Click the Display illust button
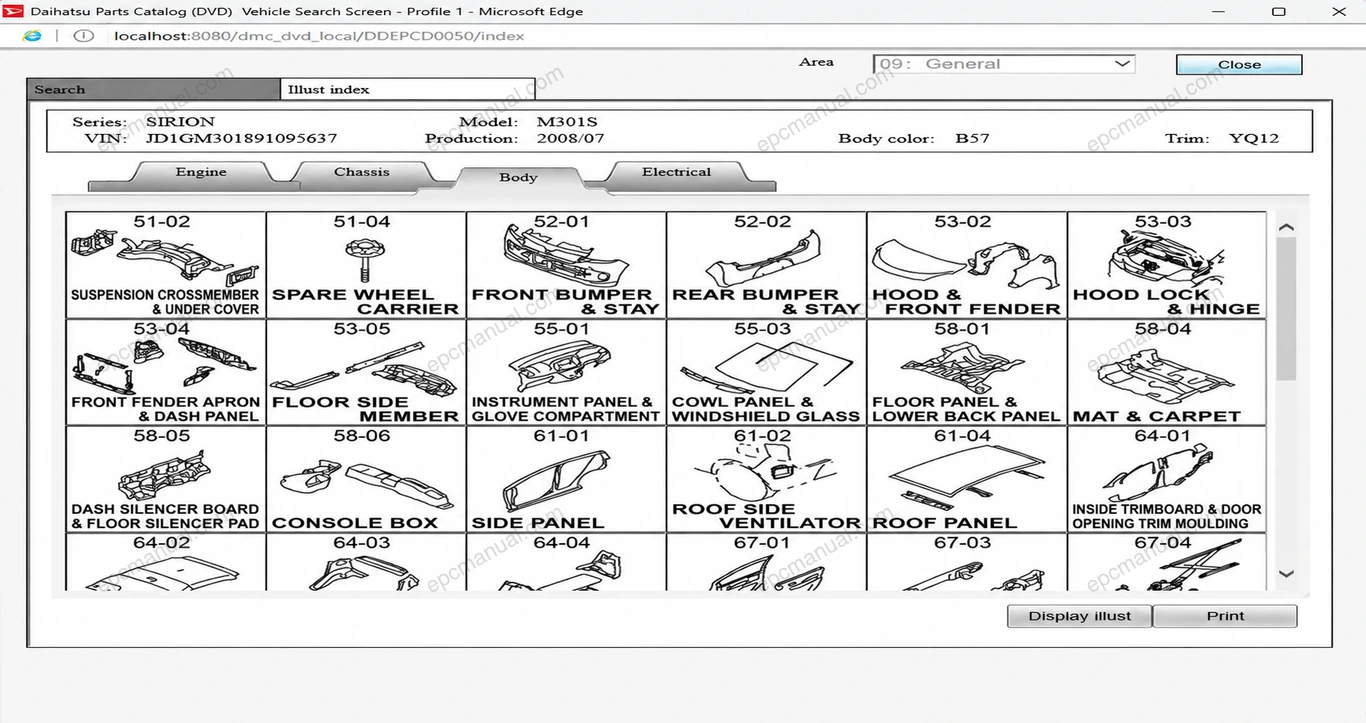The image size is (1366, 723). 1080,616
